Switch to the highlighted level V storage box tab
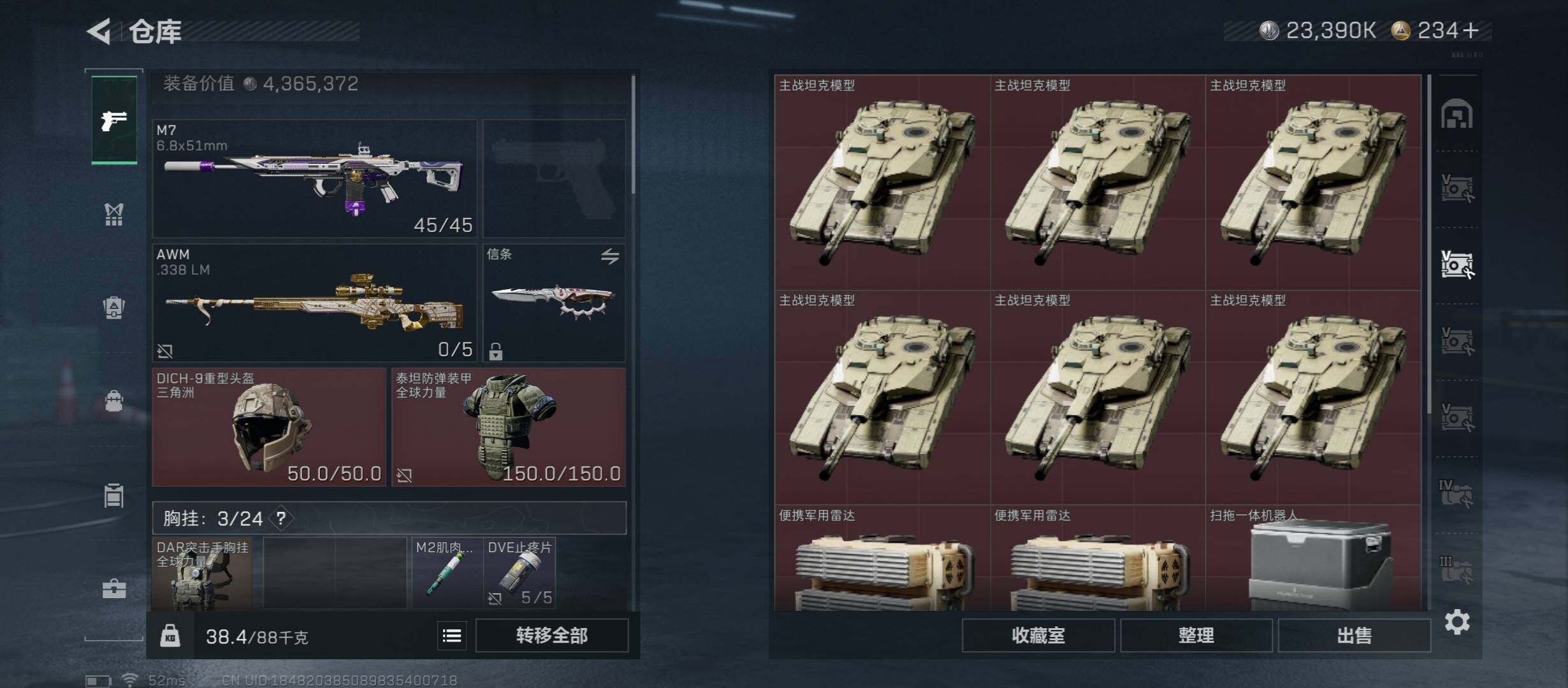1568x688 pixels. [x=1457, y=264]
